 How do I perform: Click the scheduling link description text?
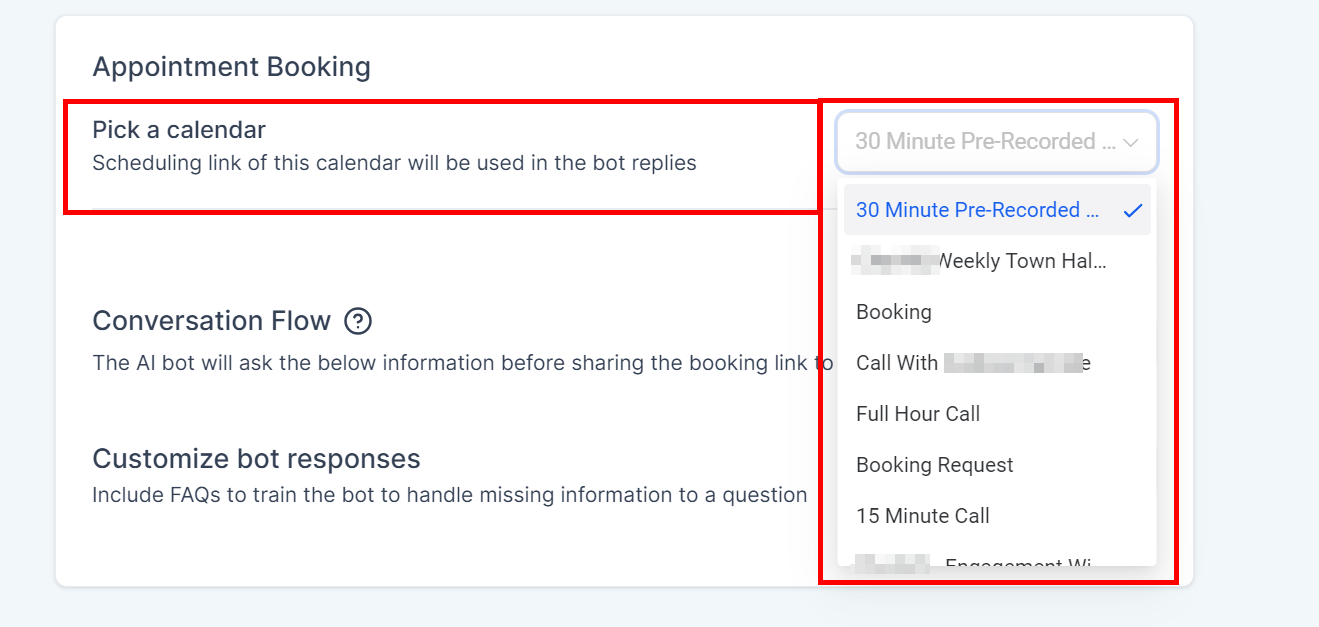(x=394, y=163)
